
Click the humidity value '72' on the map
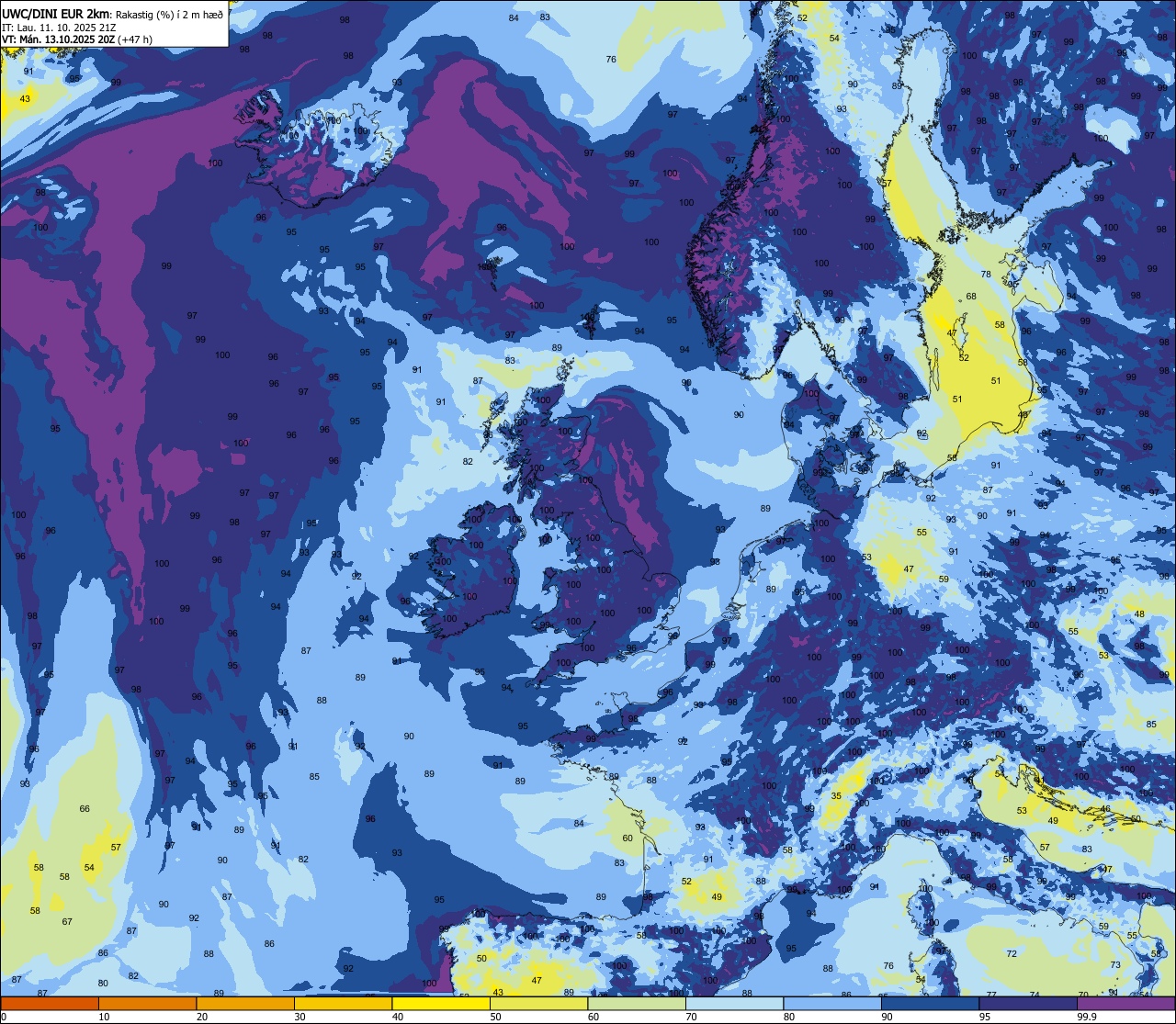pyautogui.click(x=1012, y=953)
